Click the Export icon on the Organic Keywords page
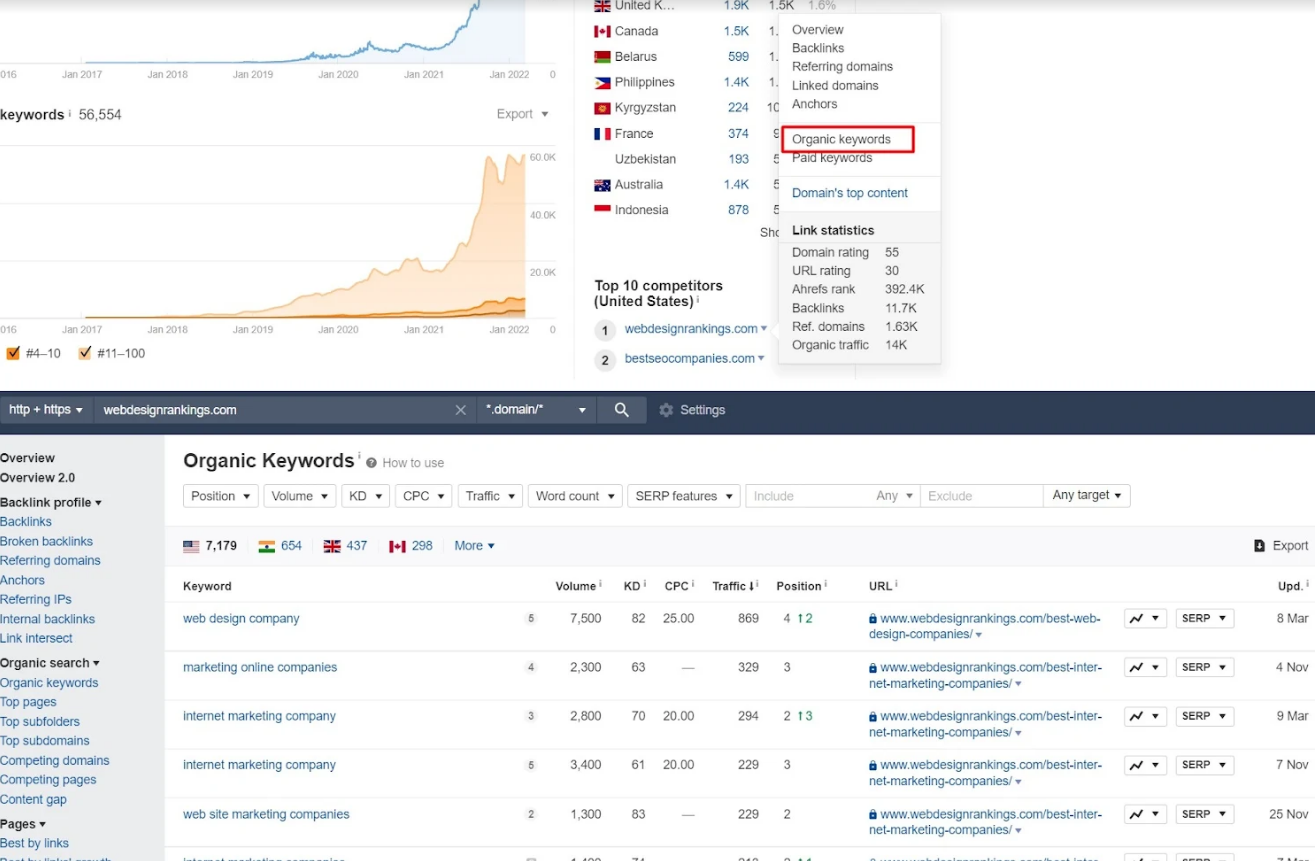 click(x=1261, y=545)
